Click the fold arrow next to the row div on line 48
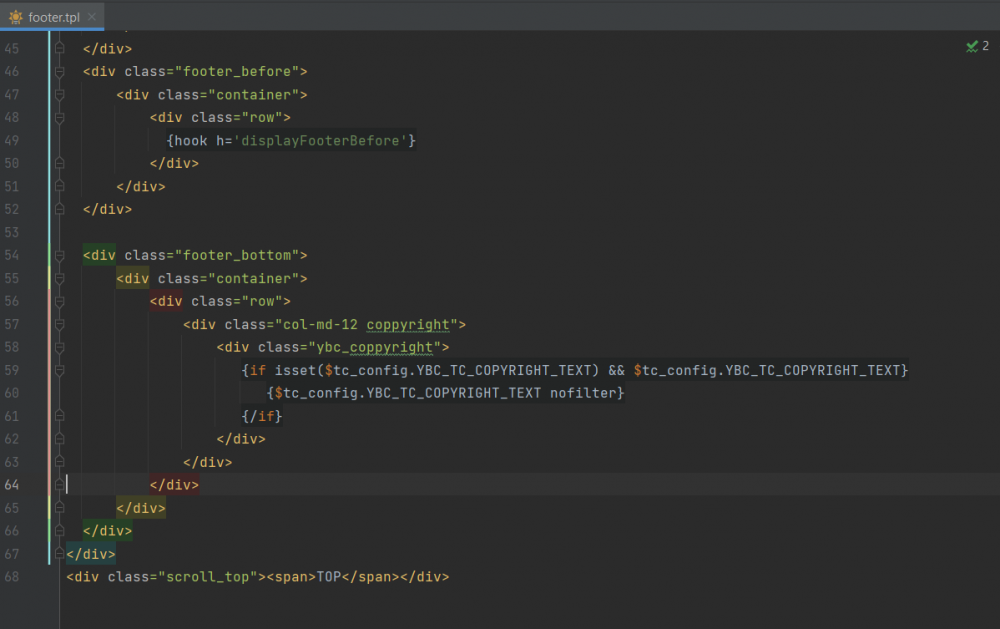The height and width of the screenshot is (629, 1000). point(59,117)
